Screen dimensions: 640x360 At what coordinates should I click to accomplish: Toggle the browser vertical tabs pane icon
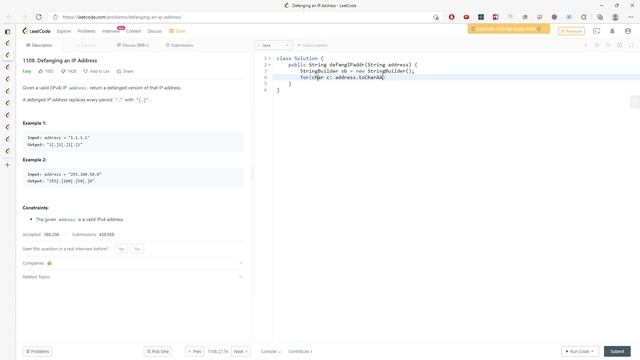[x=7, y=31]
